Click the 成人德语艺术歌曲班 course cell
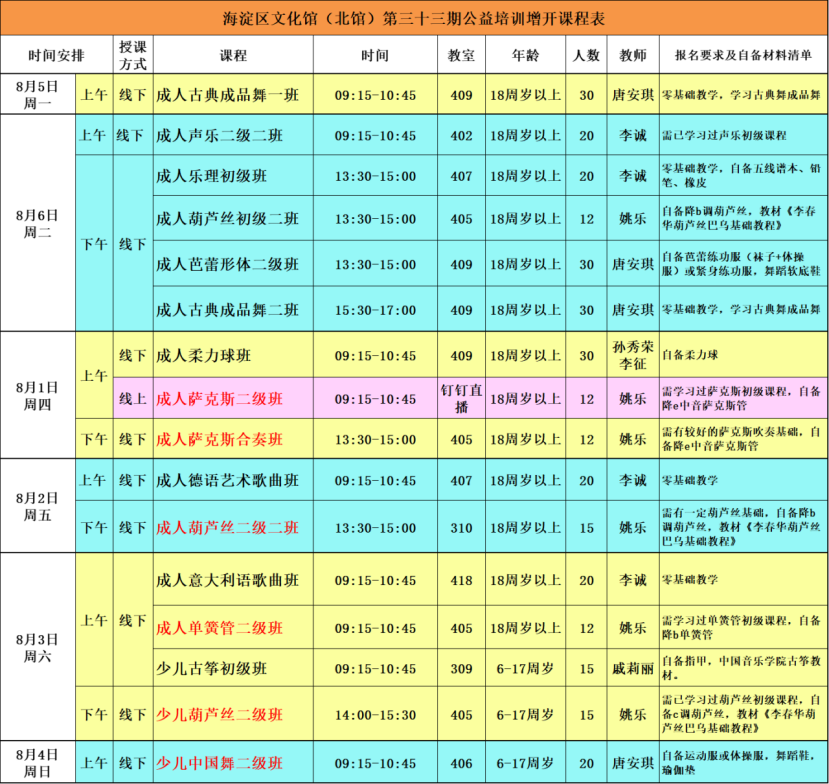 [x=228, y=481]
